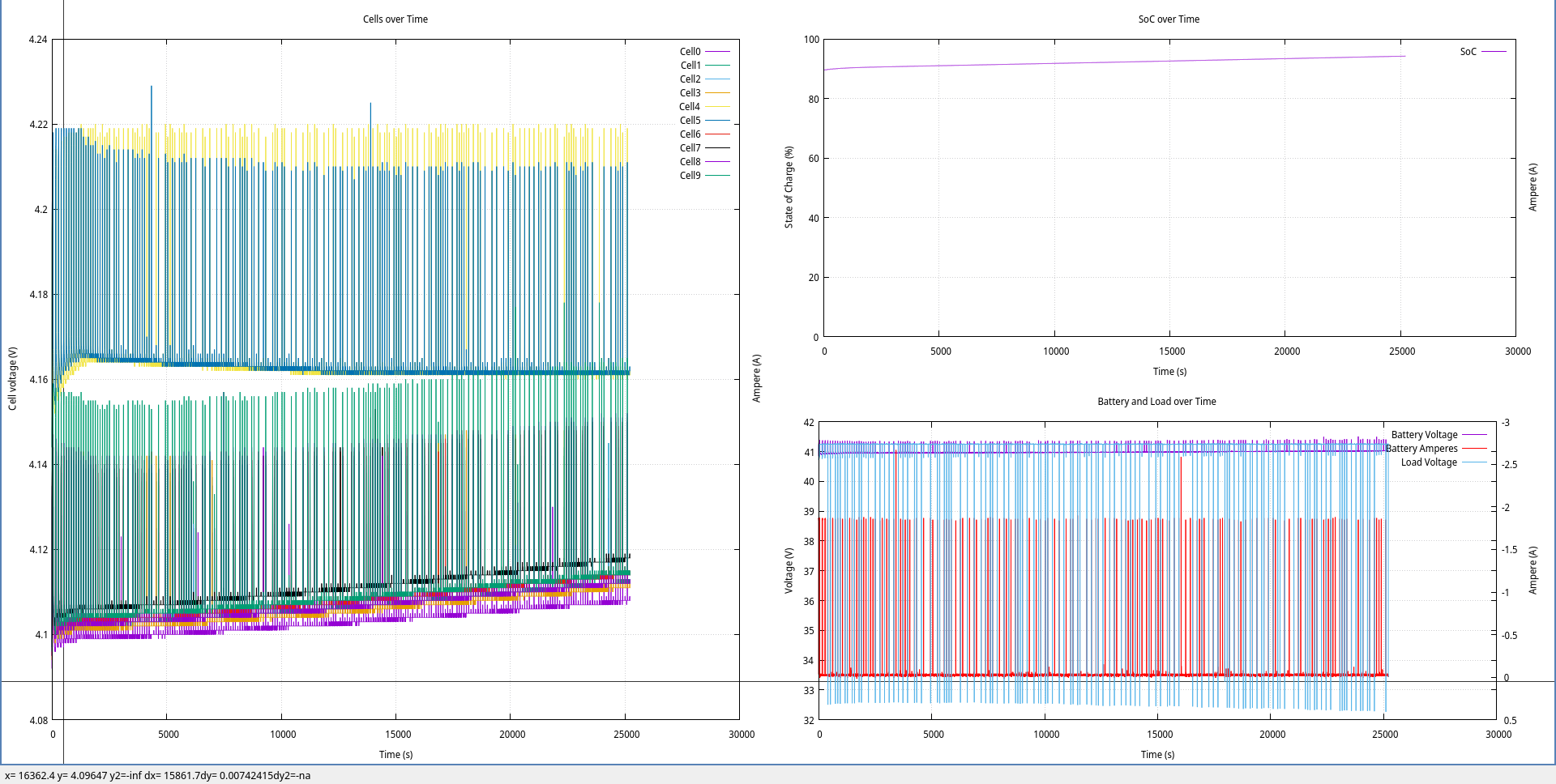1556x784 pixels.
Task: Click the status bar coordinate readout
Action: (158, 776)
